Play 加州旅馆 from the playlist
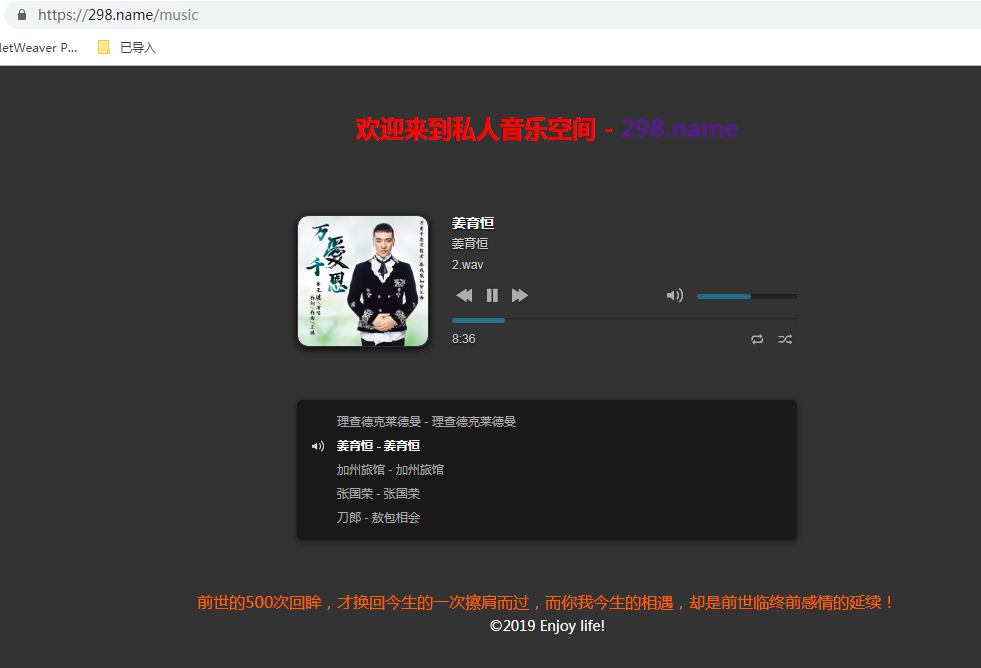Viewport: 981px width, 668px height. (x=390, y=469)
